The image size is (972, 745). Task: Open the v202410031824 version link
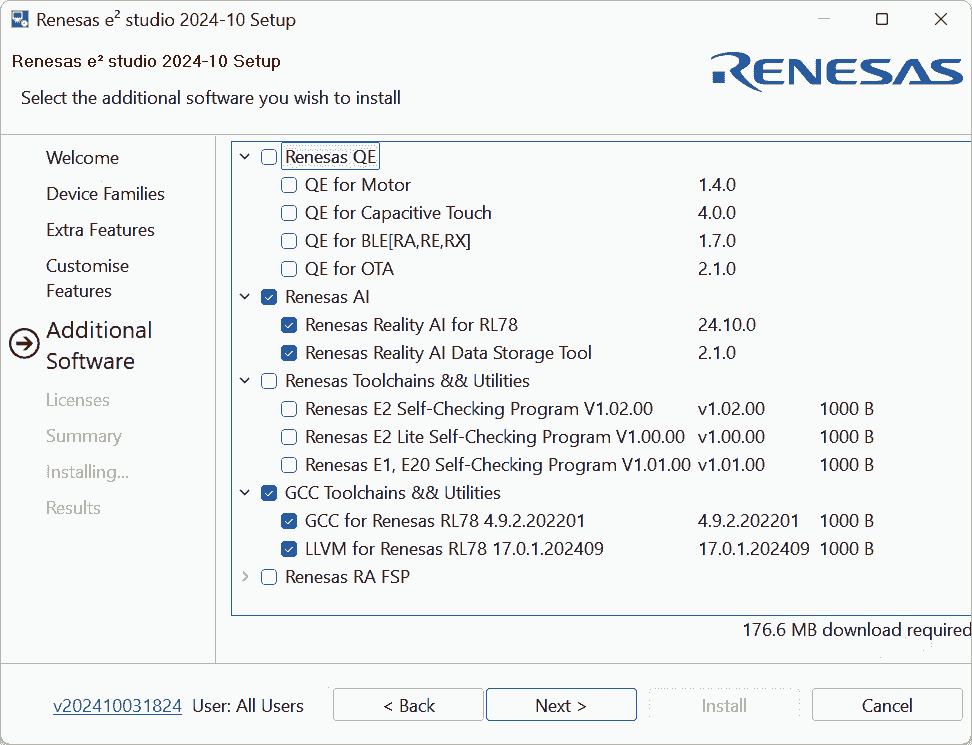117,706
